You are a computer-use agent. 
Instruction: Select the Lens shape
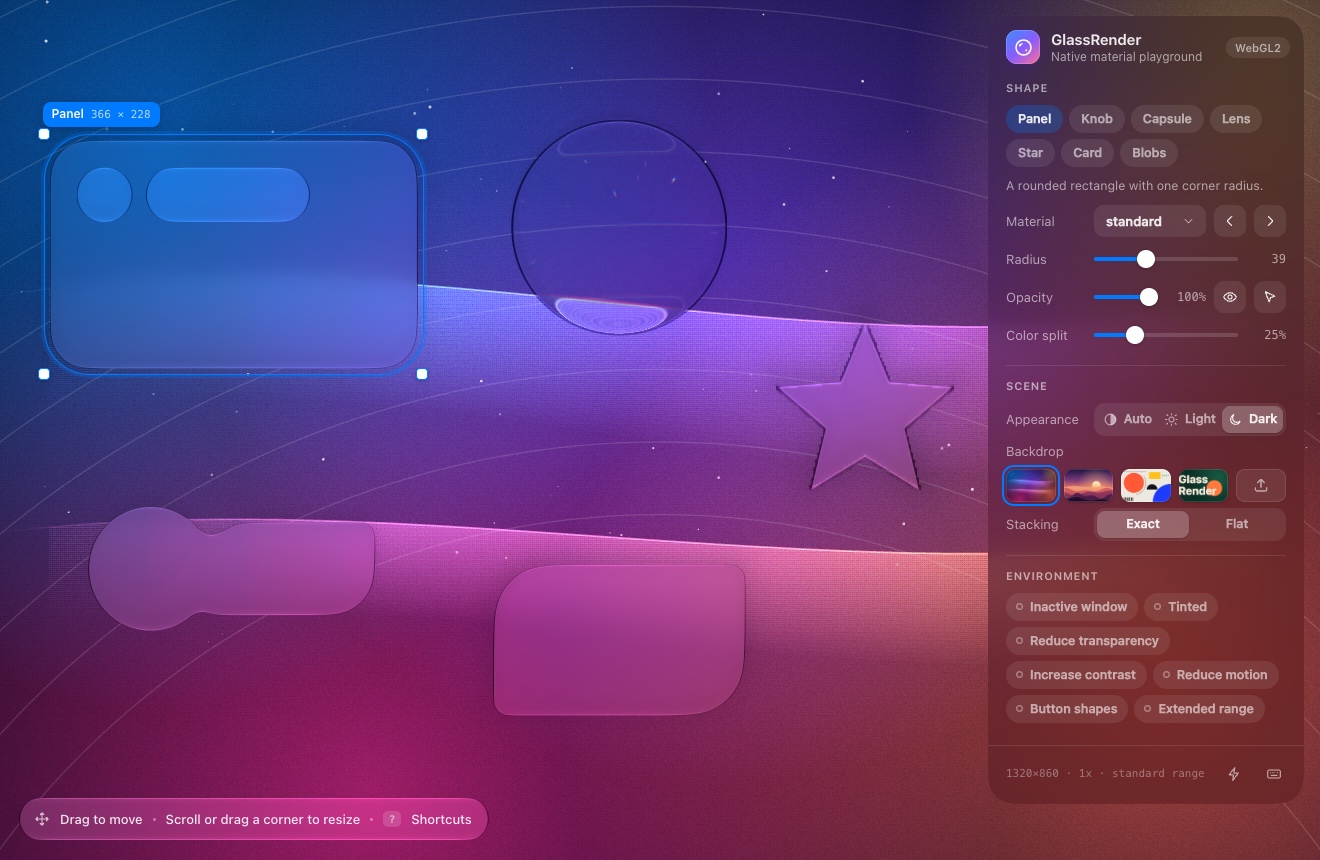pyautogui.click(x=1236, y=119)
